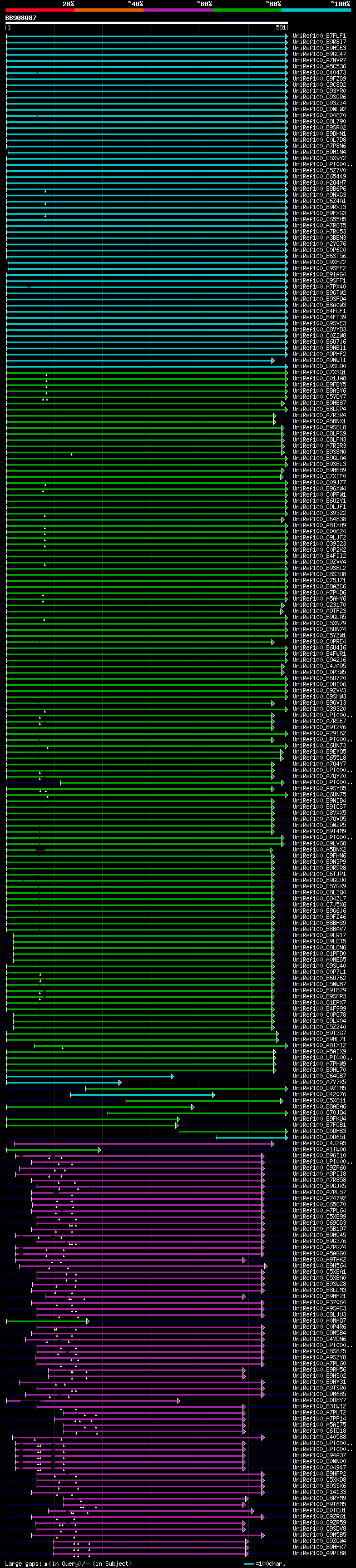
Task: Open UniRef100_Q8L790 hit
Action: [x=319, y=122]
